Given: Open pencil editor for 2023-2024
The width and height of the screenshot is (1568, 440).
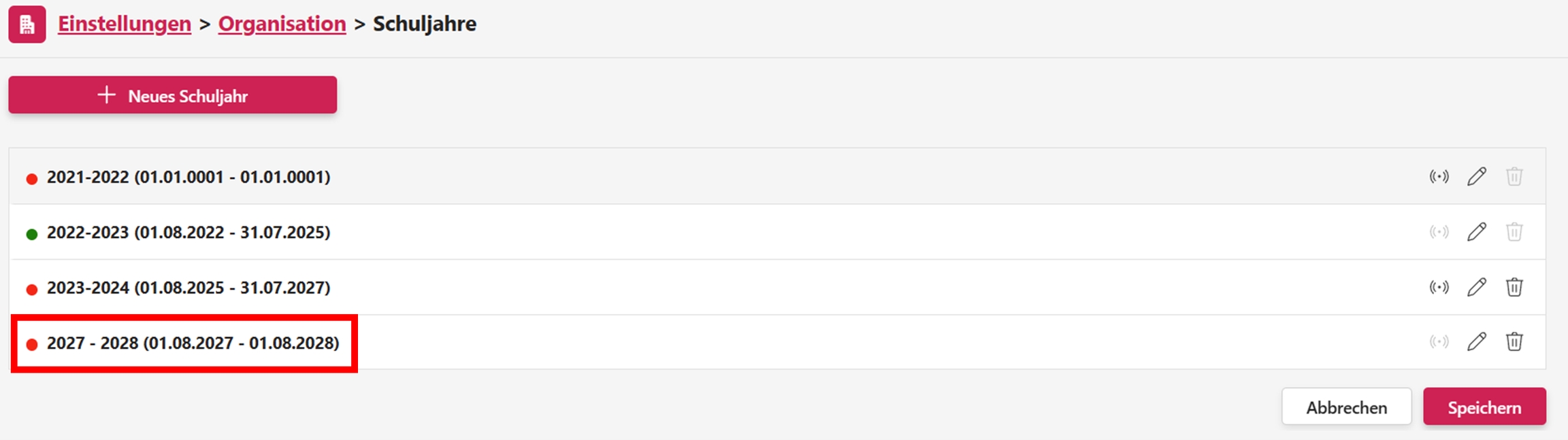Looking at the screenshot, I should click(1476, 287).
